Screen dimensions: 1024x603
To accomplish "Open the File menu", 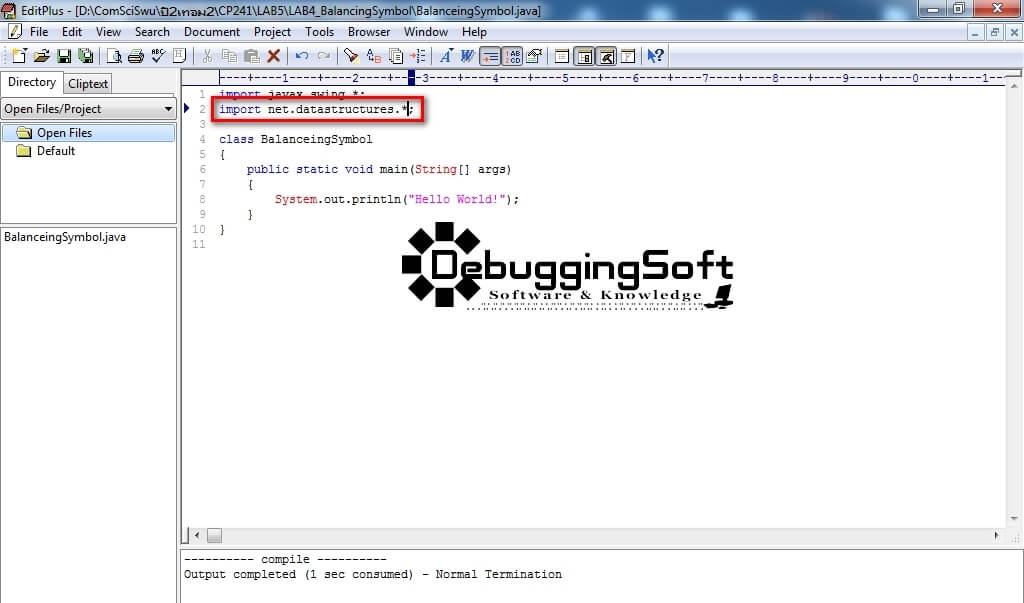I will click(x=39, y=32).
